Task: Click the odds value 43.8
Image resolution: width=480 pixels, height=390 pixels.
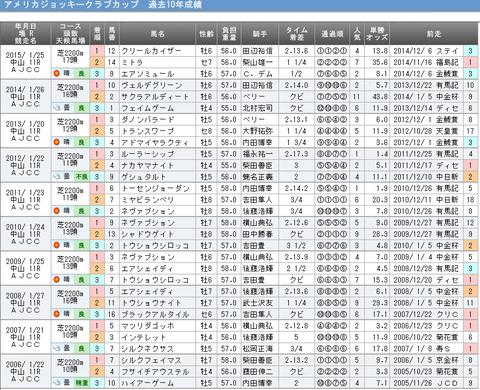Action: tap(380, 97)
